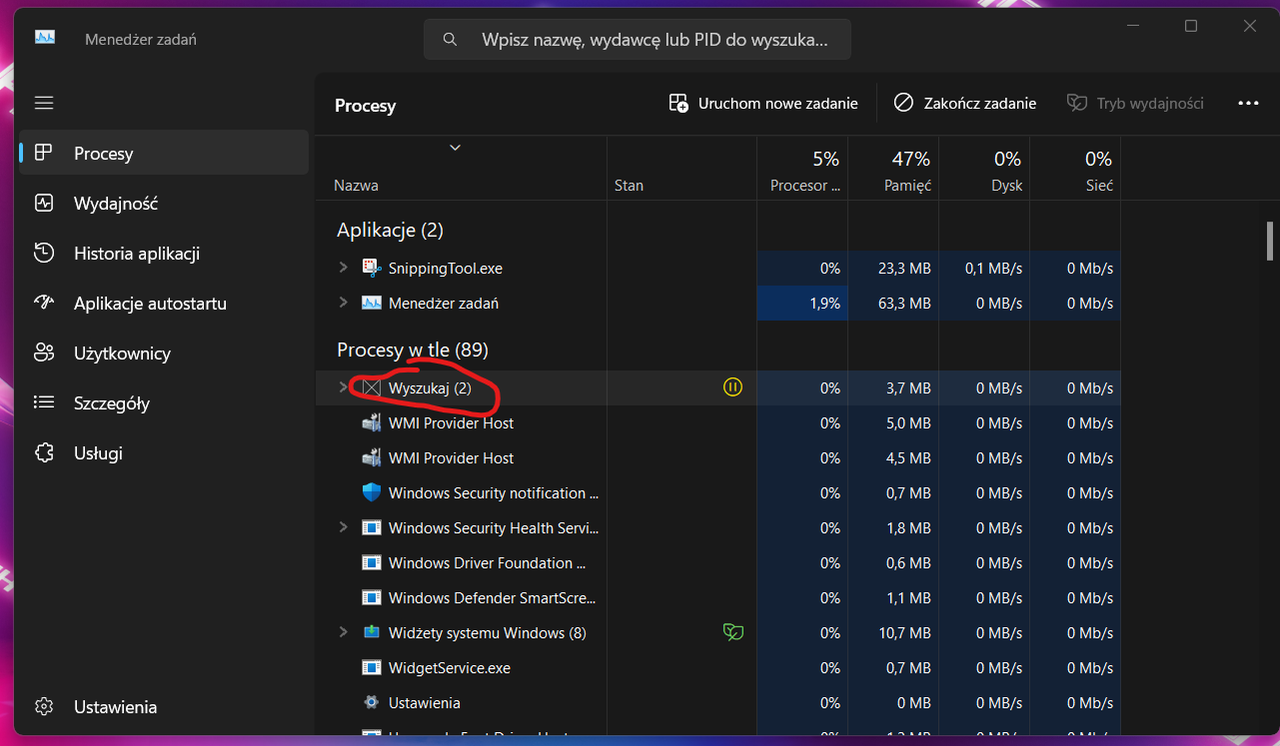Click the Wyszukaj process icon

tap(372, 388)
